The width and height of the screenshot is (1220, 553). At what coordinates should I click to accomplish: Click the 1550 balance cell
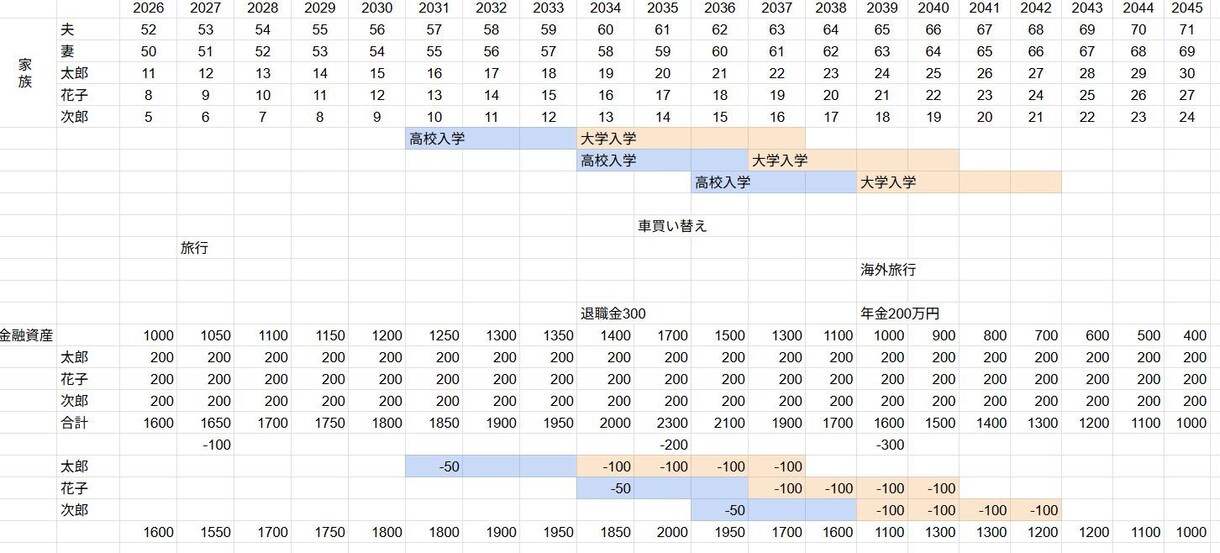[215, 534]
